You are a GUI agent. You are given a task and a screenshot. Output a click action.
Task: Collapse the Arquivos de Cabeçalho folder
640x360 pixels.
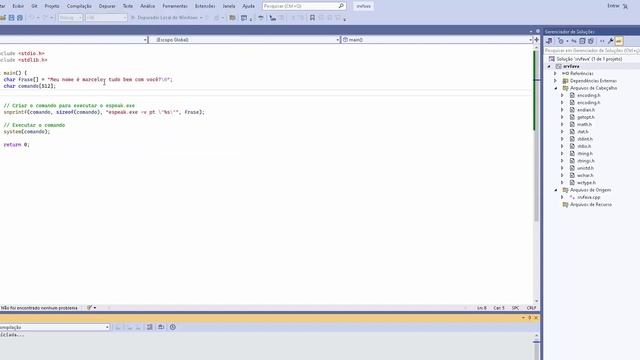point(556,88)
